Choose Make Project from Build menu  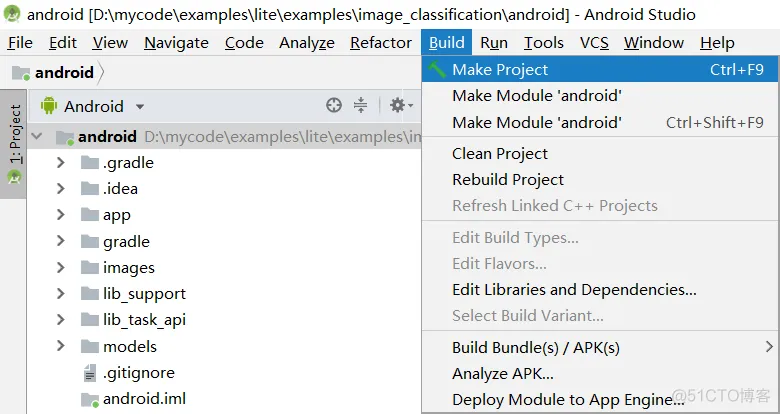[600, 69]
